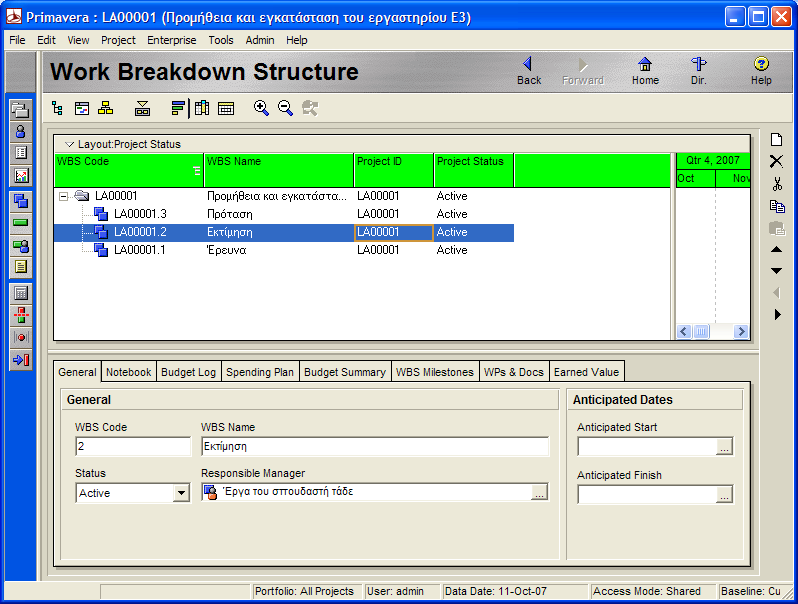Collapse the LA00001 project tree node
Screen dimensions: 798x604
click(x=63, y=196)
